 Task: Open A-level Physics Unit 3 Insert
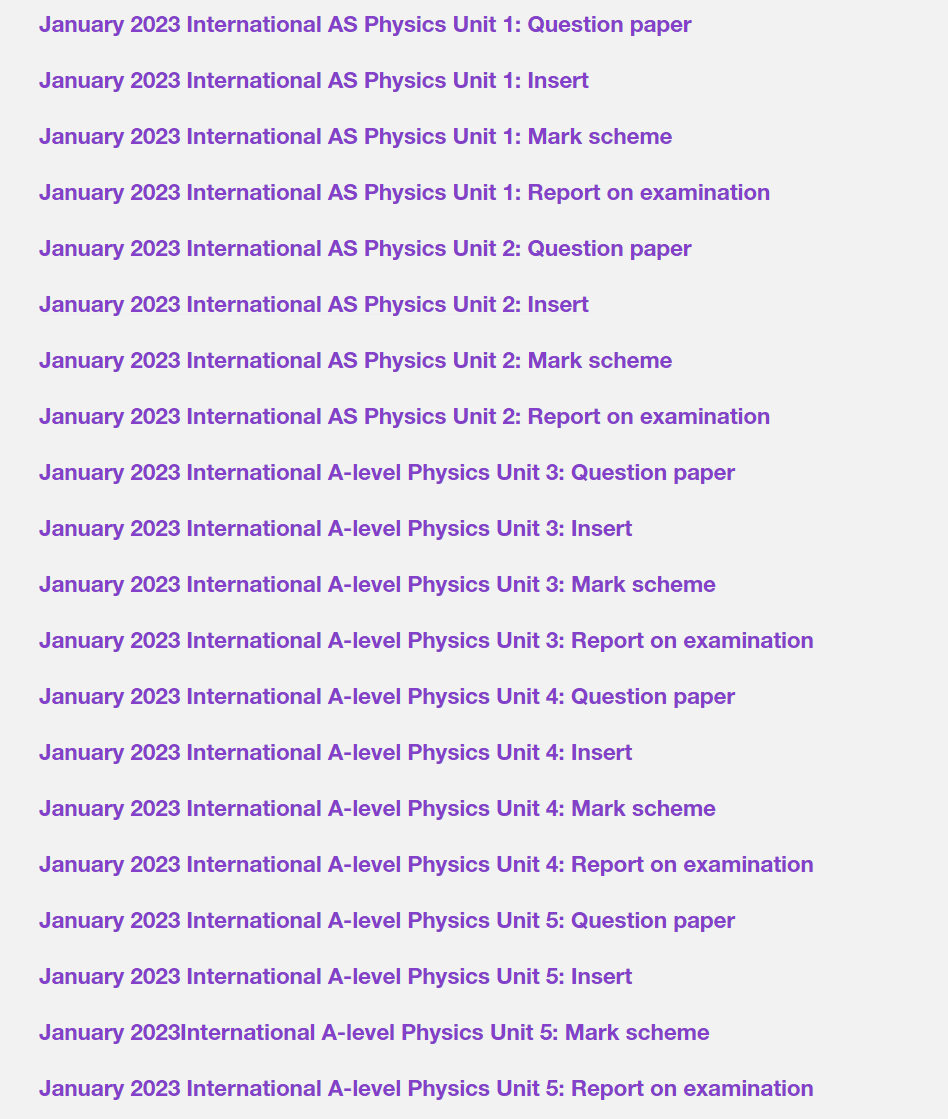coord(336,529)
